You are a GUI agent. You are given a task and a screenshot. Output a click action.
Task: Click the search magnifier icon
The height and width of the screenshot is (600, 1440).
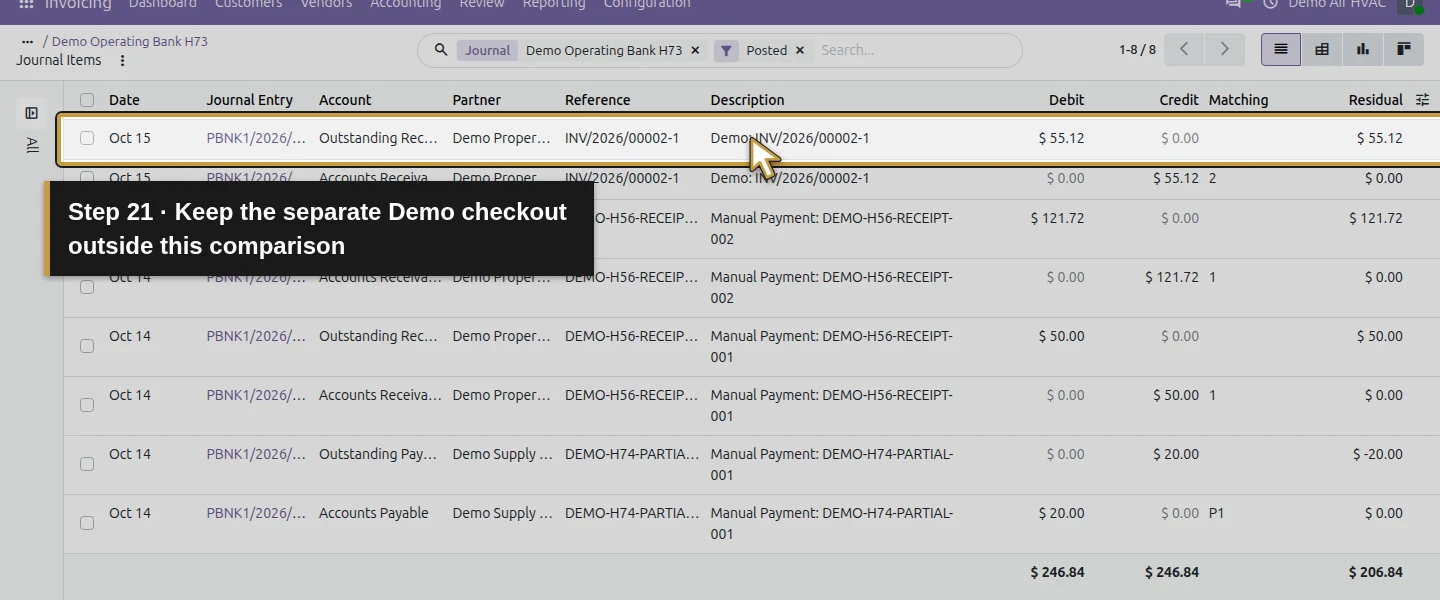point(440,50)
